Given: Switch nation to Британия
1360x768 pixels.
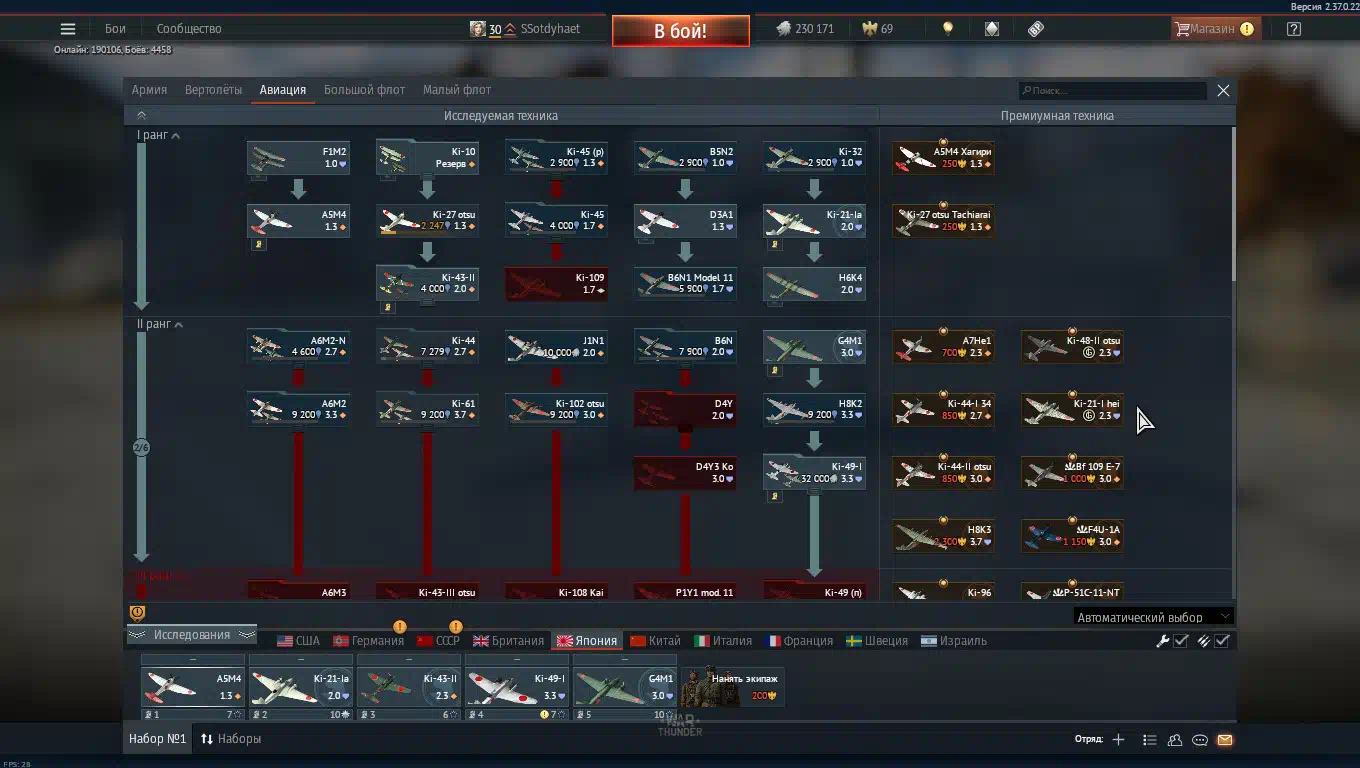Looking at the screenshot, I should tap(508, 641).
